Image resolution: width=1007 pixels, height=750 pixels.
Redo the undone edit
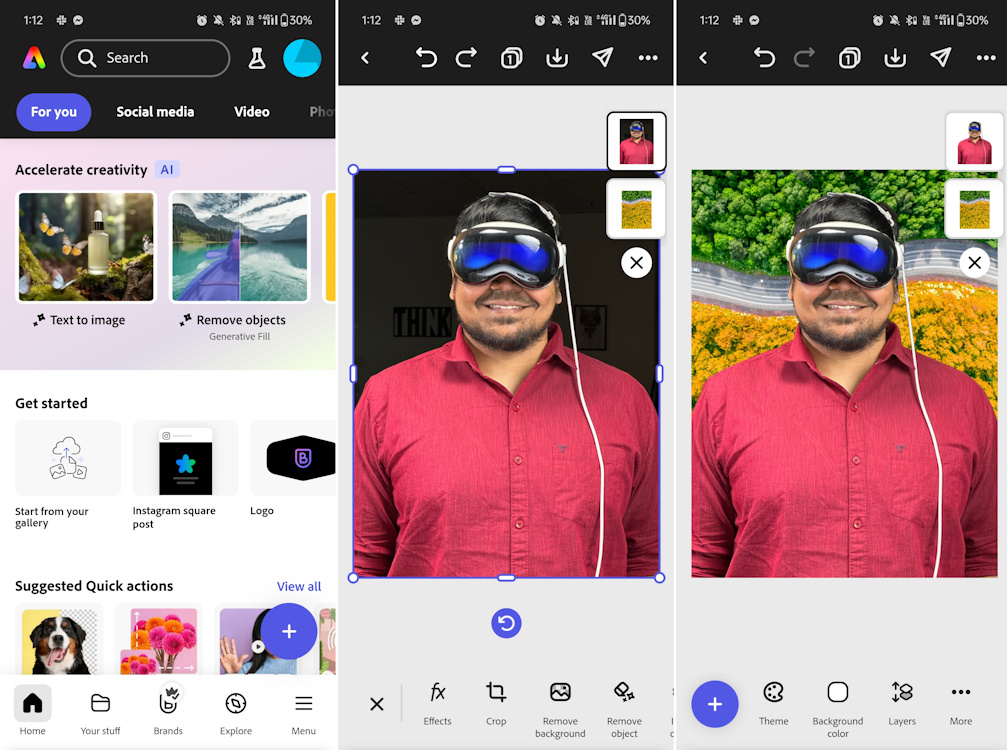pos(466,57)
